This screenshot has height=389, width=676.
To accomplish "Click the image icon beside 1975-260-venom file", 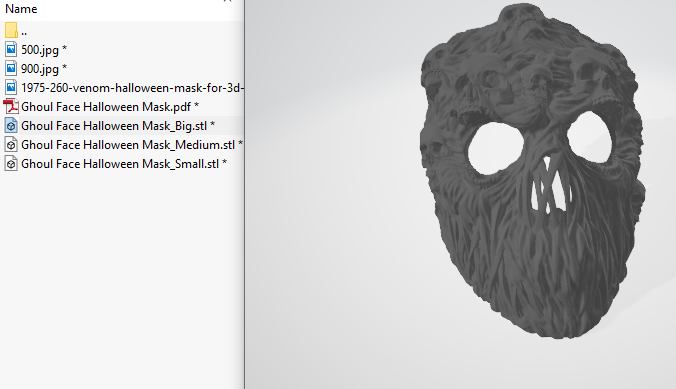I will pyautogui.click(x=11, y=88).
